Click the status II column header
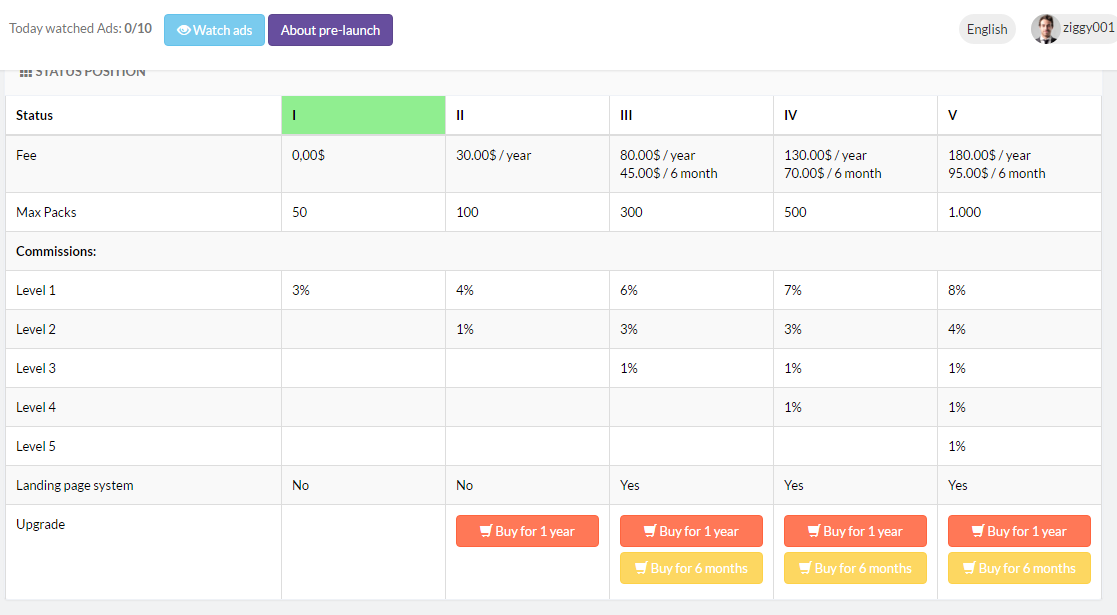Viewport: 1117px width, 615px height. click(460, 115)
